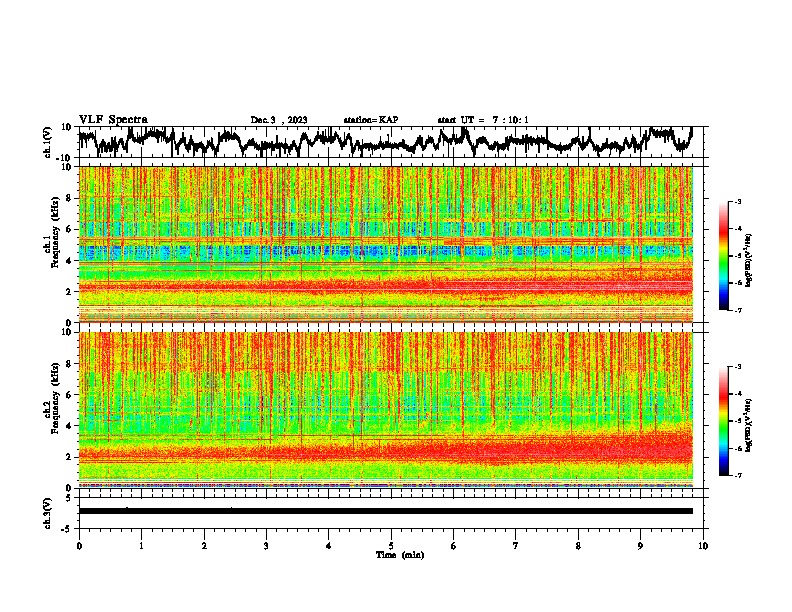This screenshot has height=612, width=792.
Task: Click the "Time (min)" x-axis label
Action: [x=400, y=555]
